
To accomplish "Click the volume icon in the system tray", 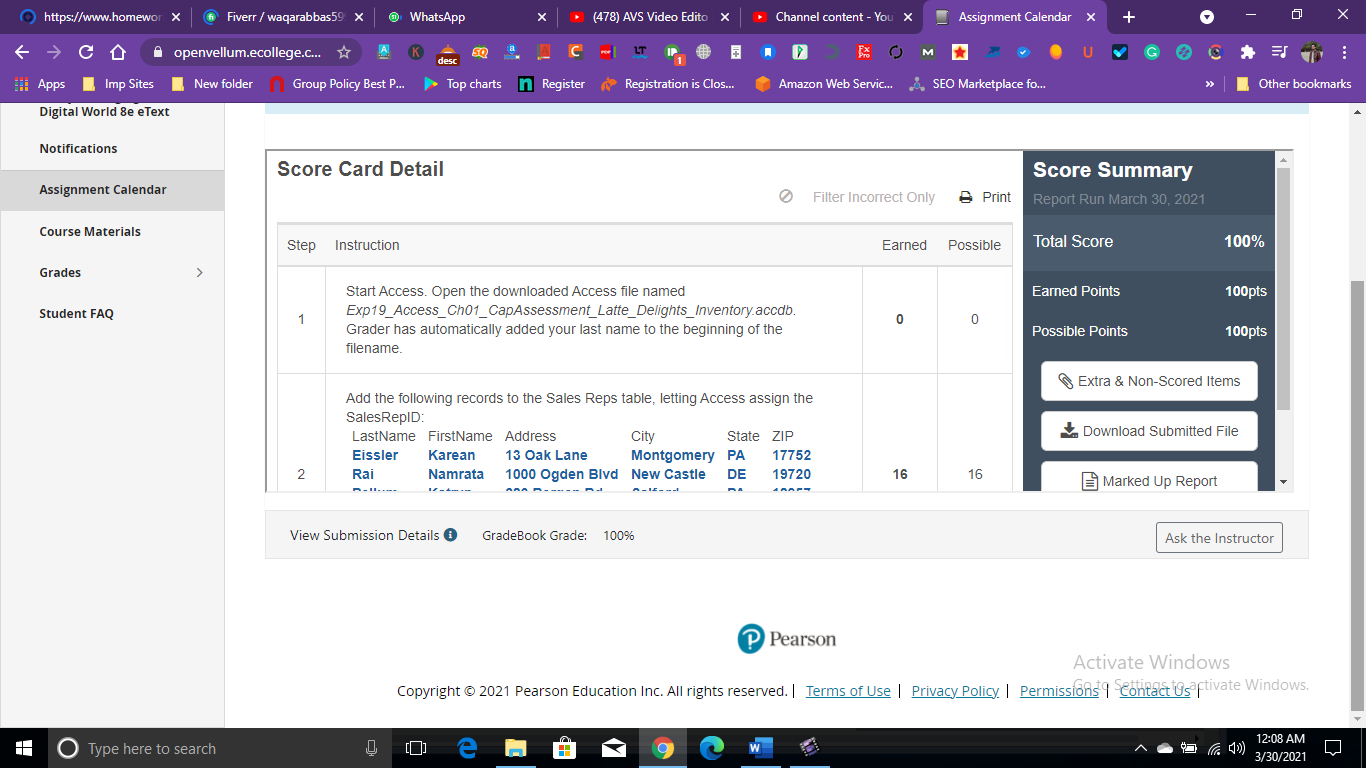I will click(x=1236, y=748).
